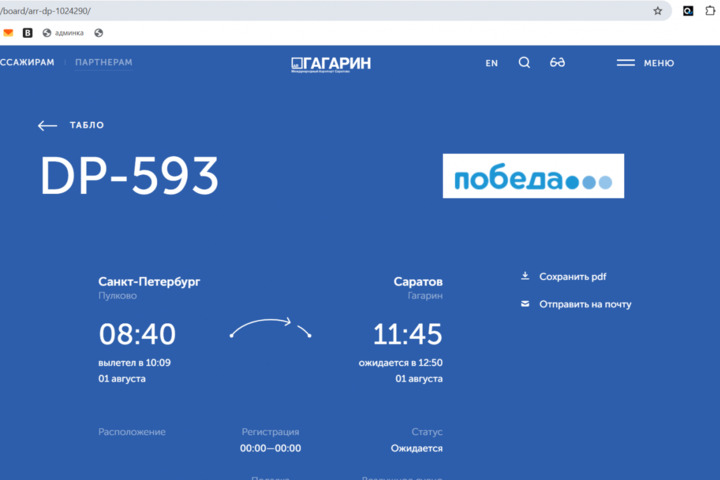
Task: Open the unnamed globe bookmark after админка
Action: (x=98, y=33)
